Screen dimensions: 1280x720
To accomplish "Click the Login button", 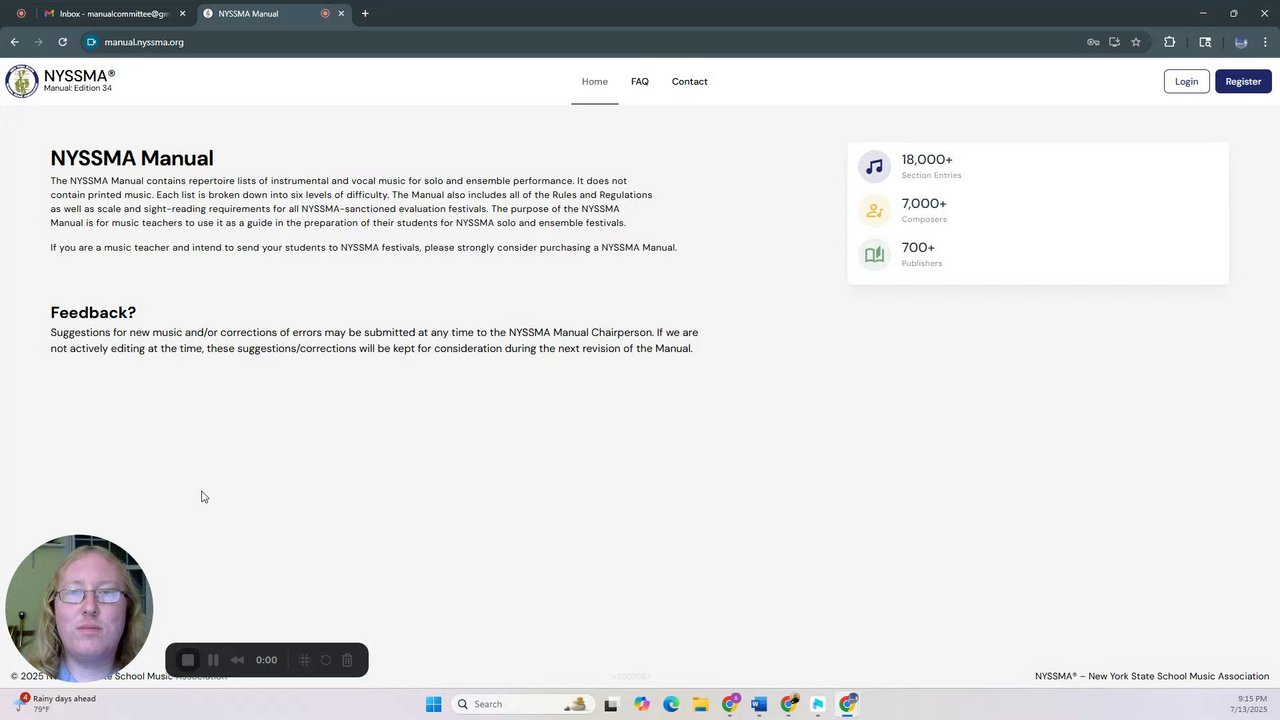I will click(x=1187, y=82).
